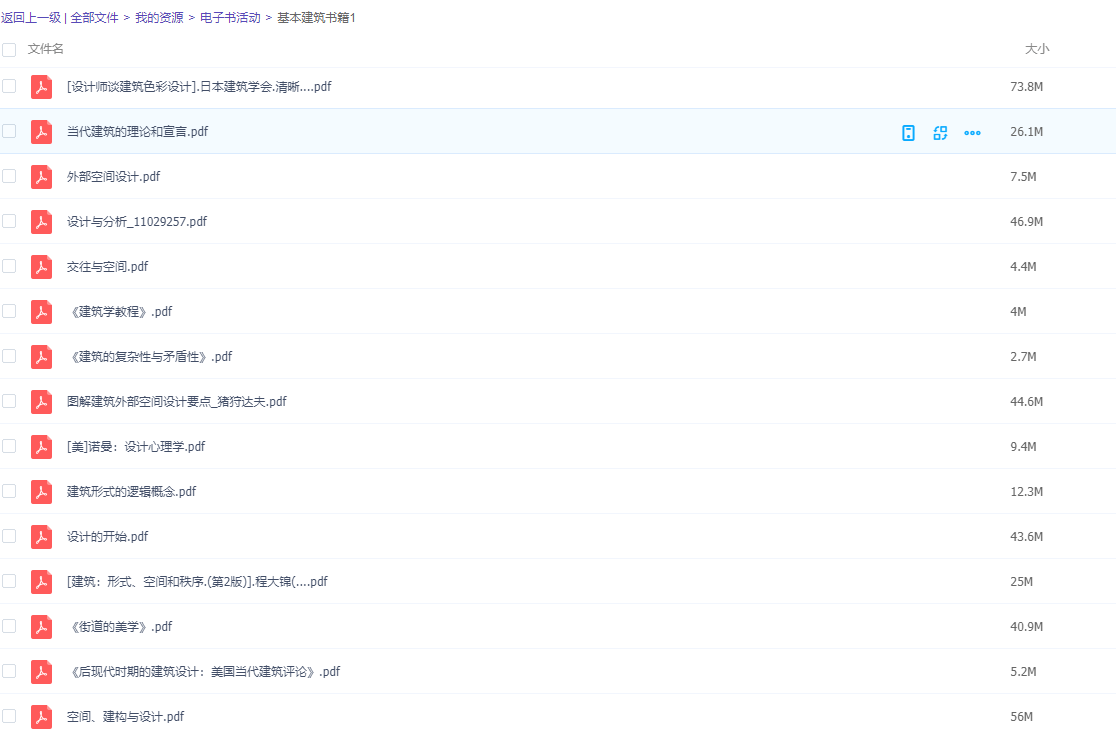Open file 设计与分析_11029257.pdf

pyautogui.click(x=137, y=221)
